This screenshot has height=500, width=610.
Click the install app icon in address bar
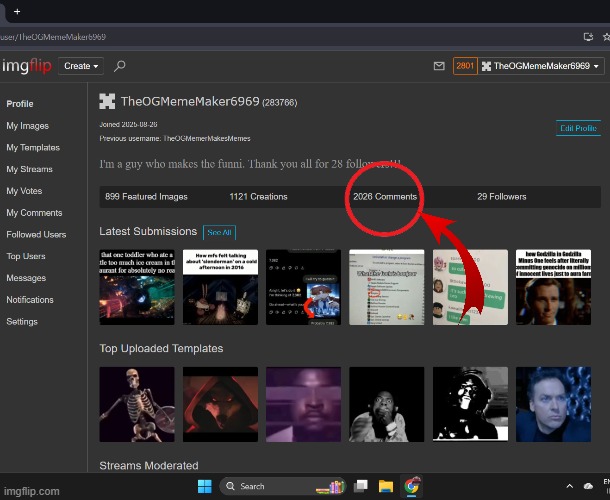588,37
